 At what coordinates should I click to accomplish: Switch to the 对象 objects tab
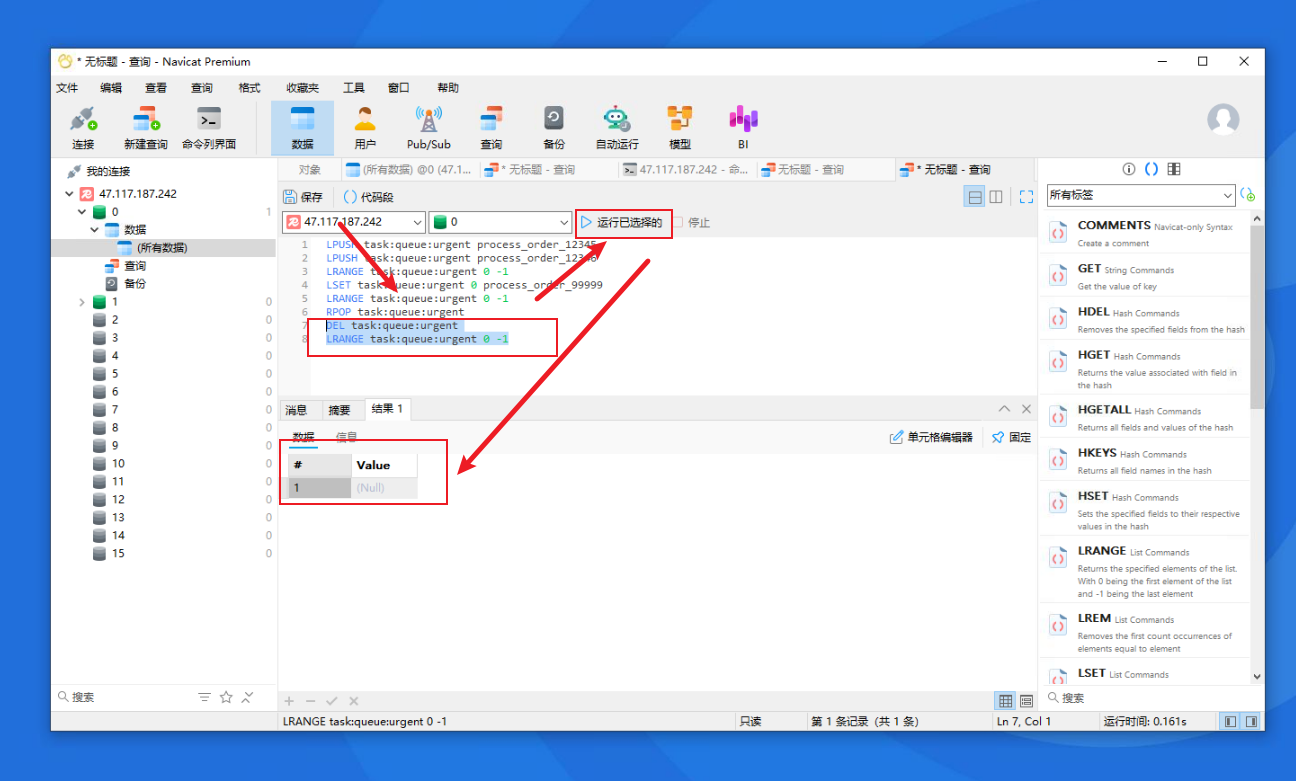click(x=310, y=169)
